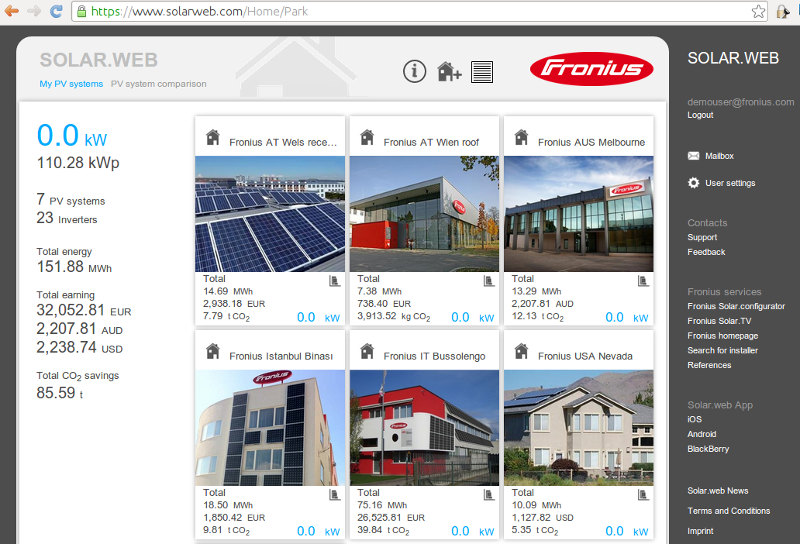This screenshot has height=544, width=800.
Task: Click the Fronius Istanbul Binası title
Action: click(x=281, y=356)
